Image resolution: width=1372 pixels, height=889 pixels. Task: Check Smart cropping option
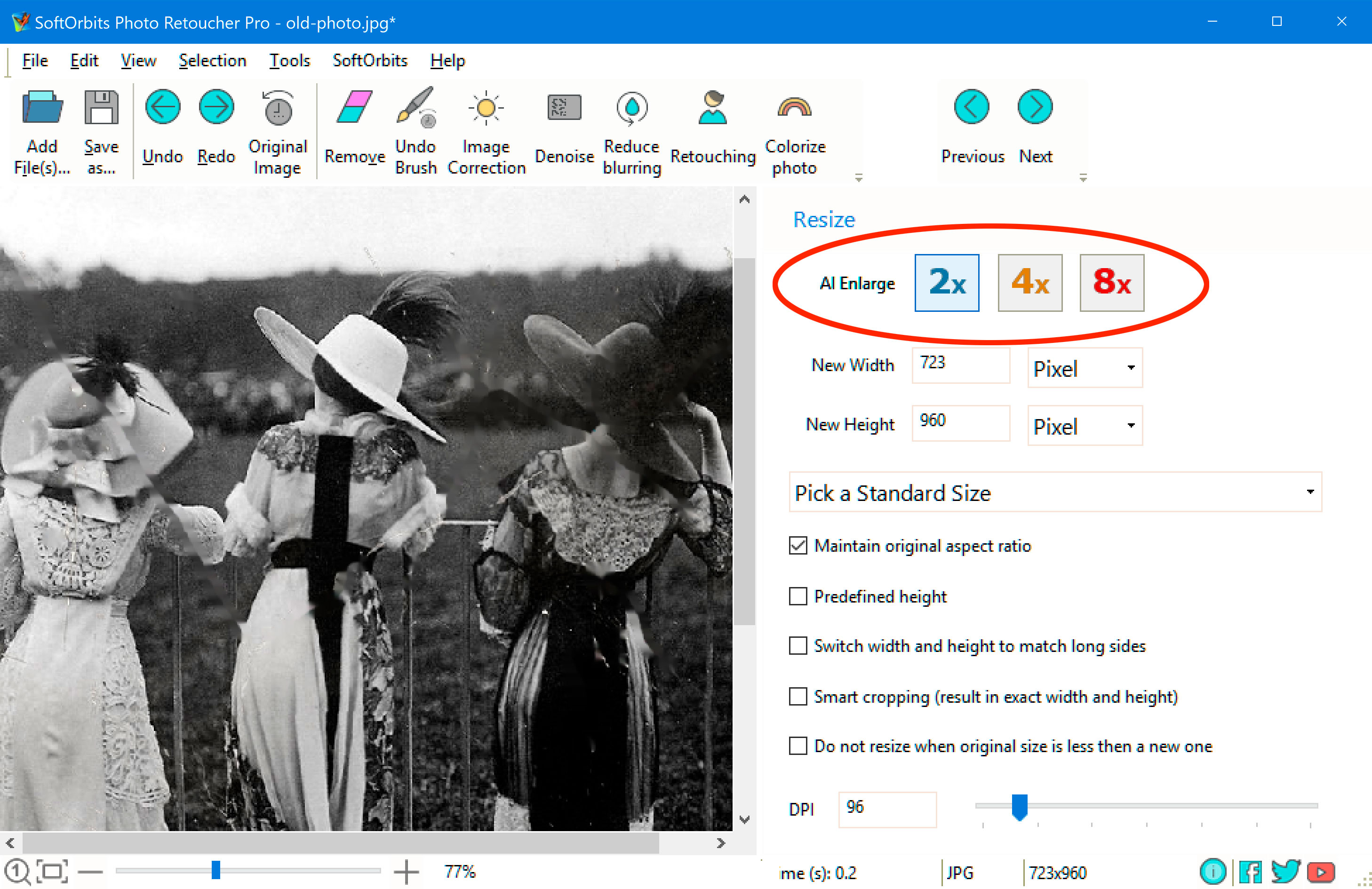pos(798,697)
